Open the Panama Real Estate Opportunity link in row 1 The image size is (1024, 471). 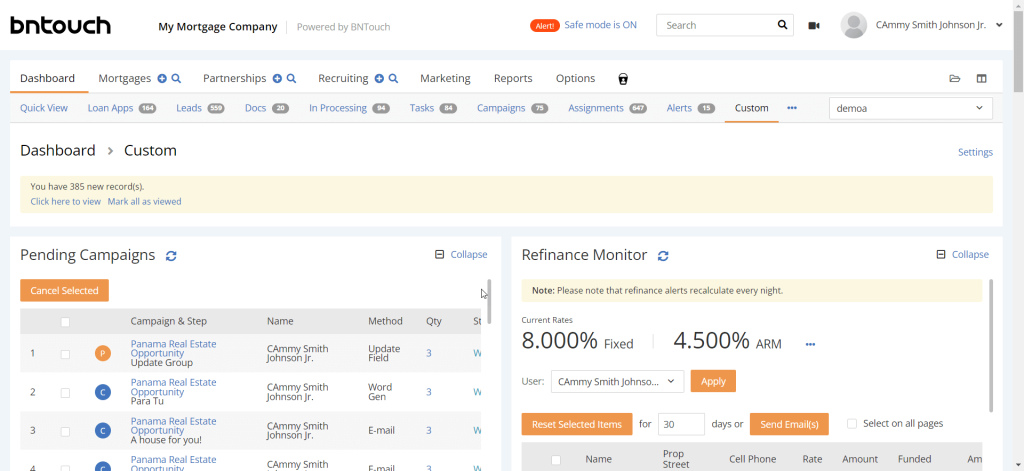pos(173,349)
